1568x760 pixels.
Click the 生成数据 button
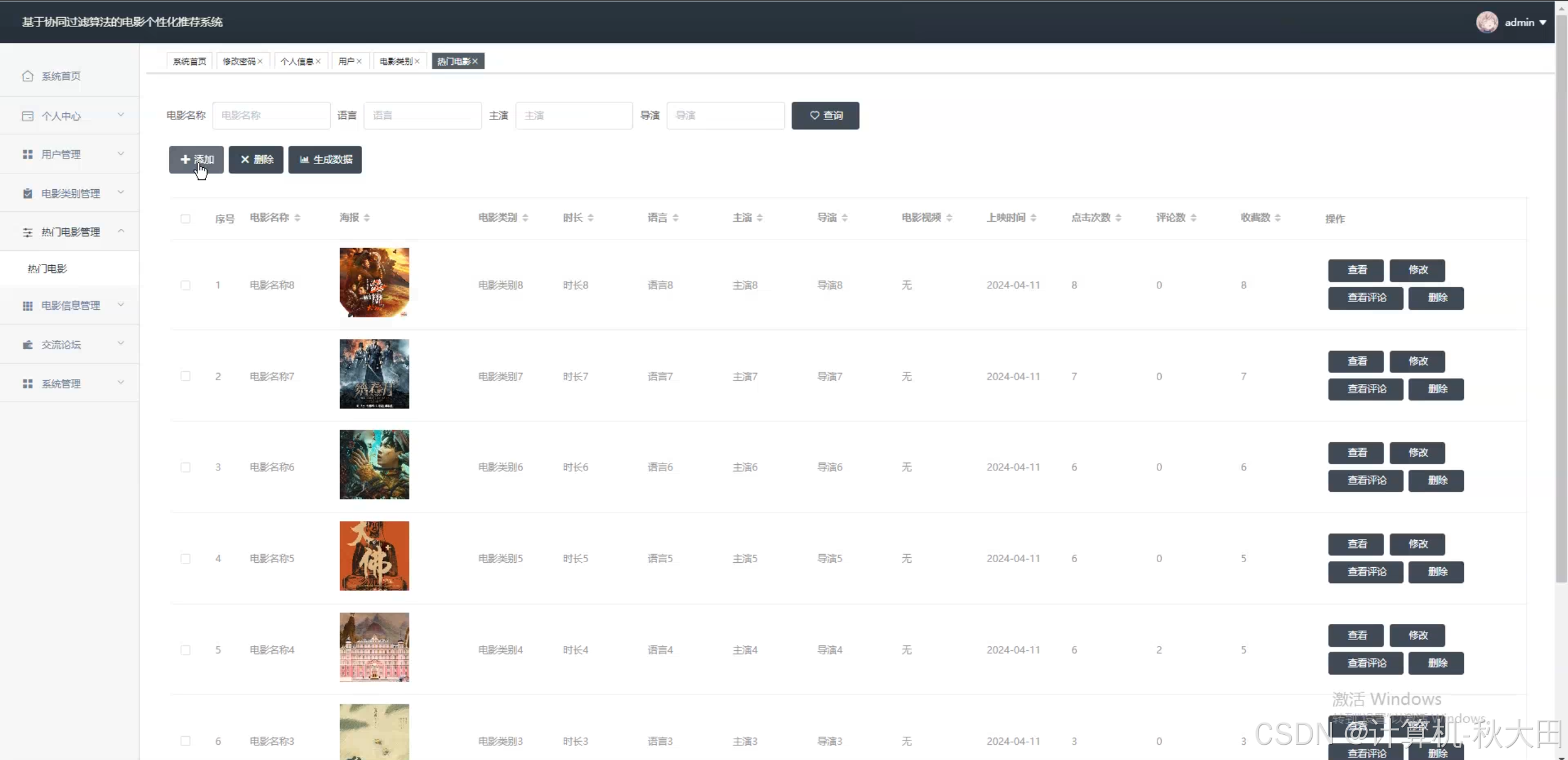325,160
